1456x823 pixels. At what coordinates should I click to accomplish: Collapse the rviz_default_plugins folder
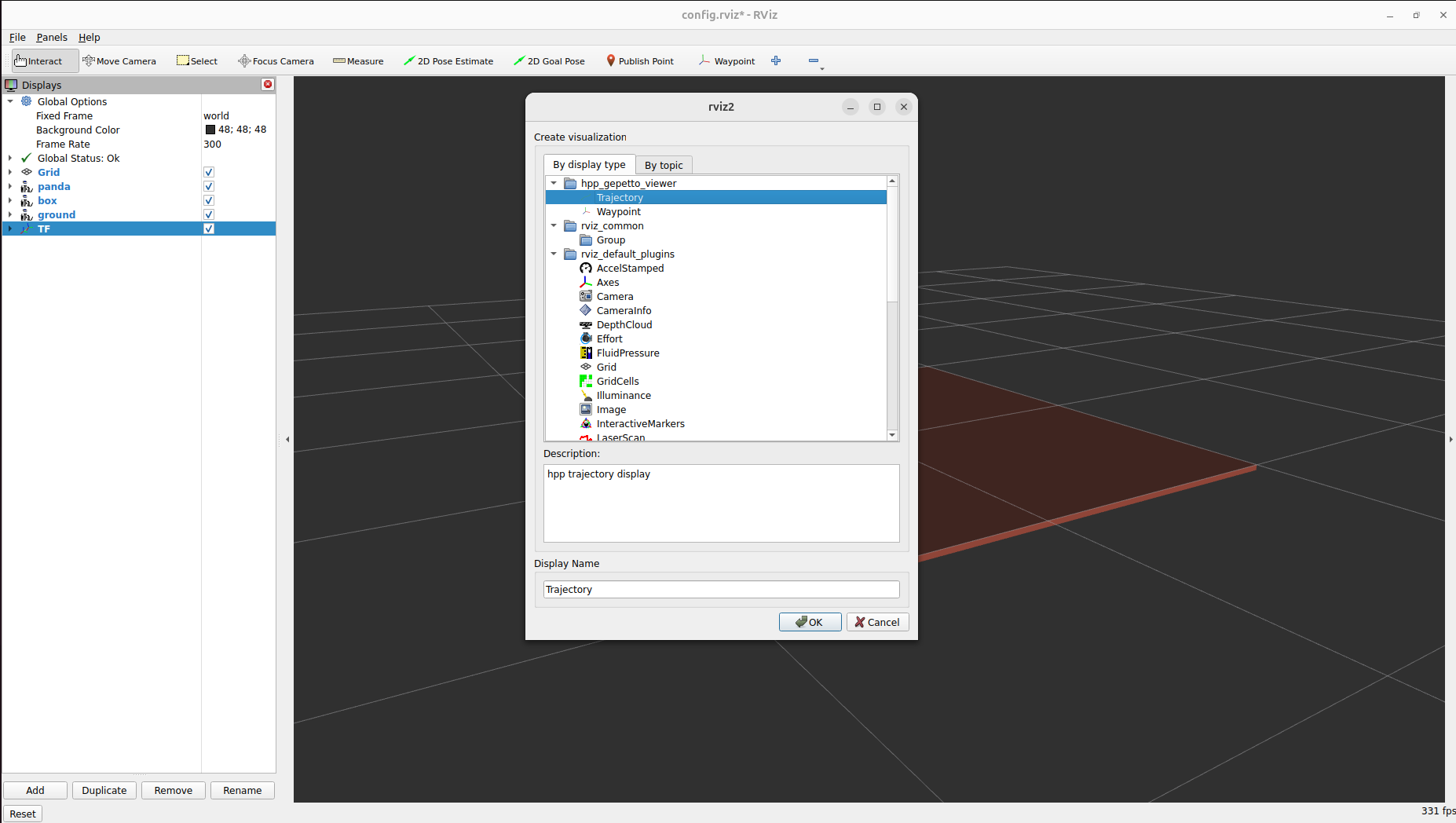coord(554,254)
